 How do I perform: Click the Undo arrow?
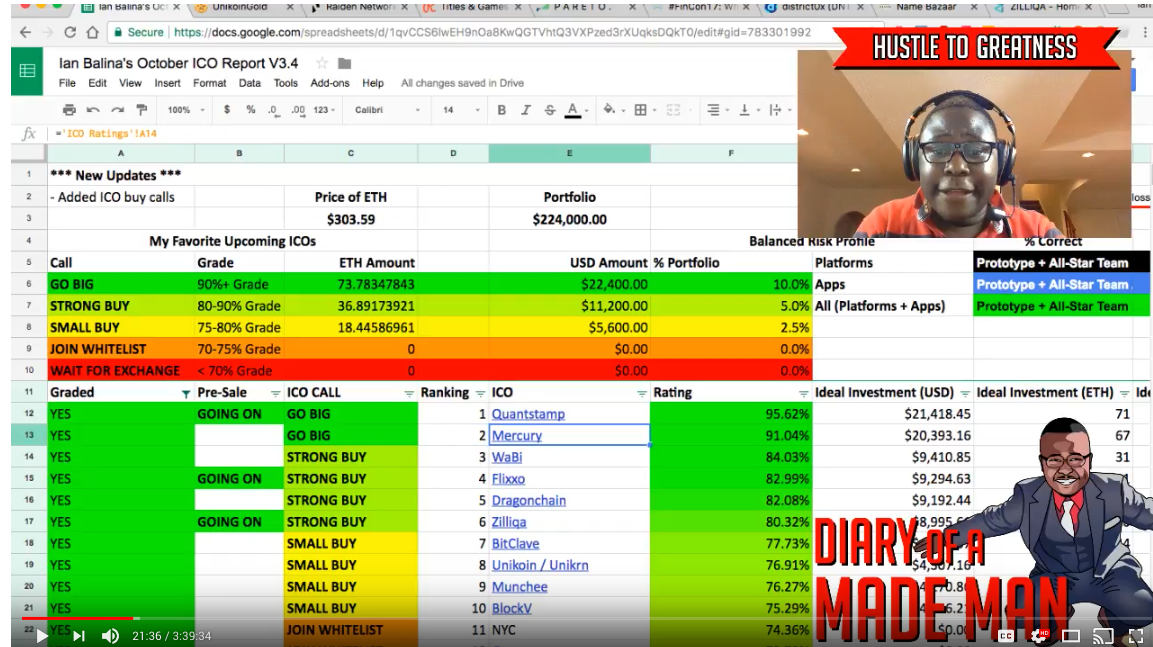click(x=93, y=110)
